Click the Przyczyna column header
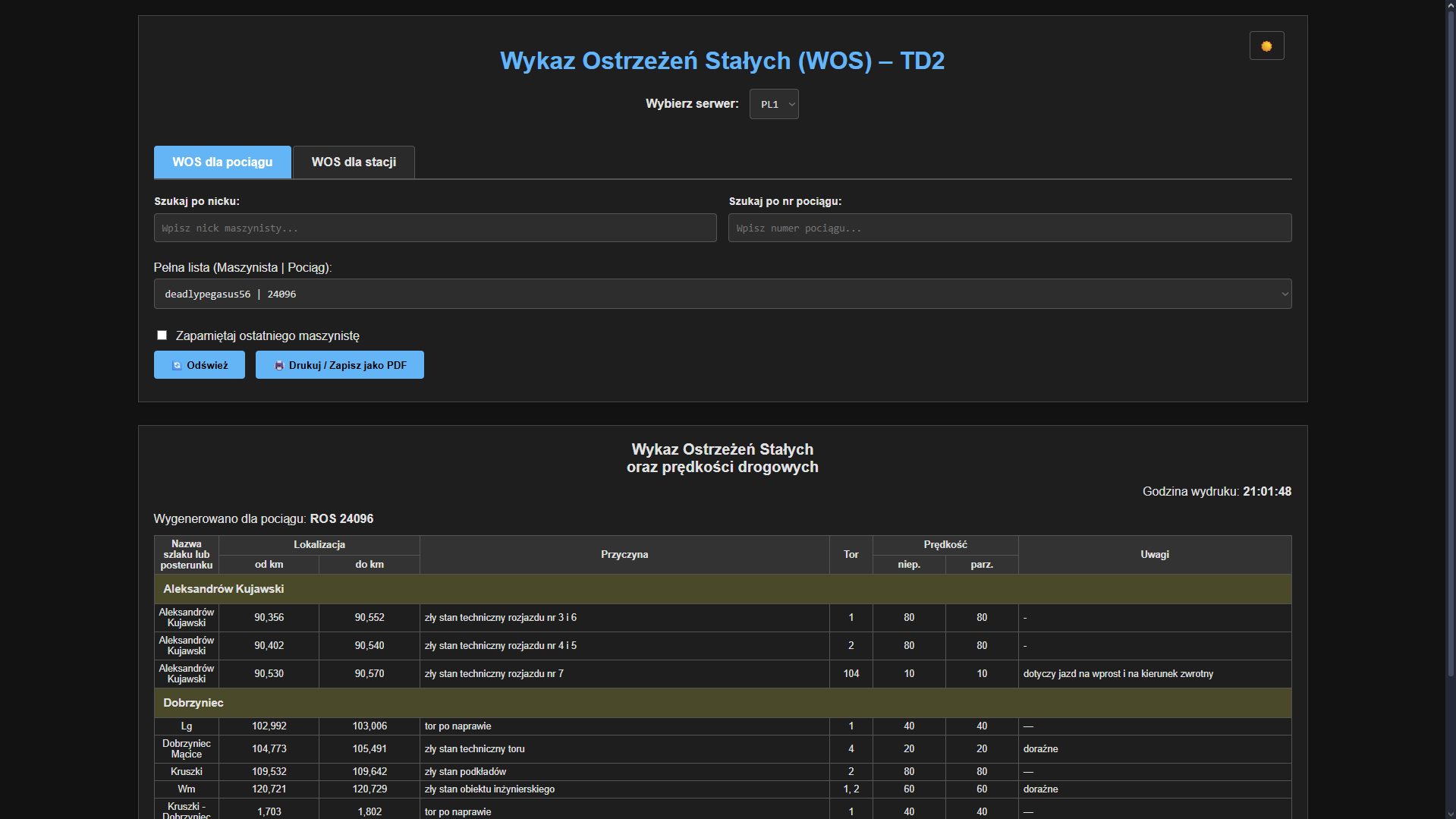This screenshot has height=819, width=1456. [x=624, y=555]
